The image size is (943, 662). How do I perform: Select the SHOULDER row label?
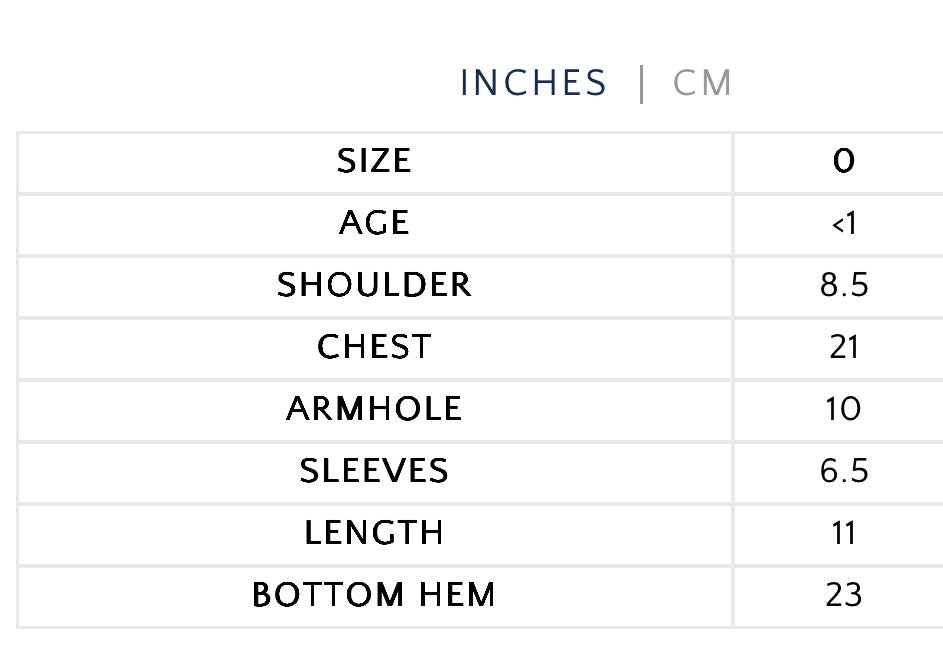pos(374,285)
